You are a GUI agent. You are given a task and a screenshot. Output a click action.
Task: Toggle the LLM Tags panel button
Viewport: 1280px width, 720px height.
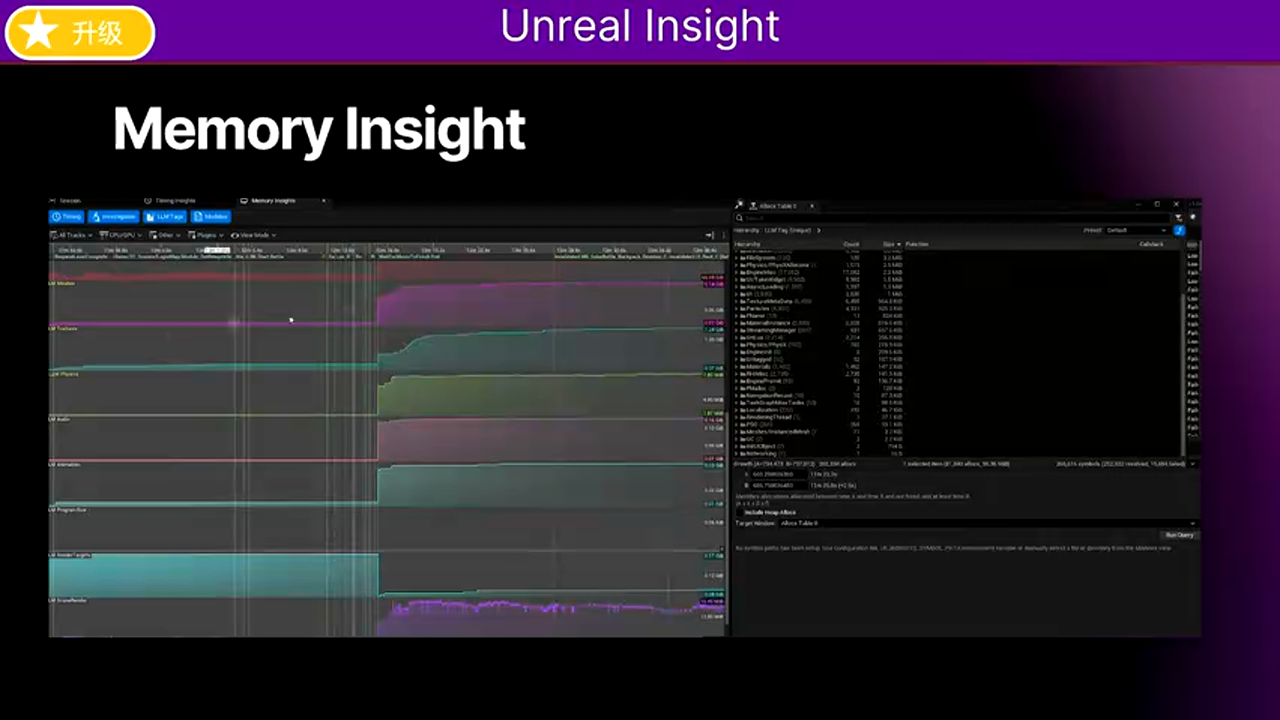[x=165, y=217]
